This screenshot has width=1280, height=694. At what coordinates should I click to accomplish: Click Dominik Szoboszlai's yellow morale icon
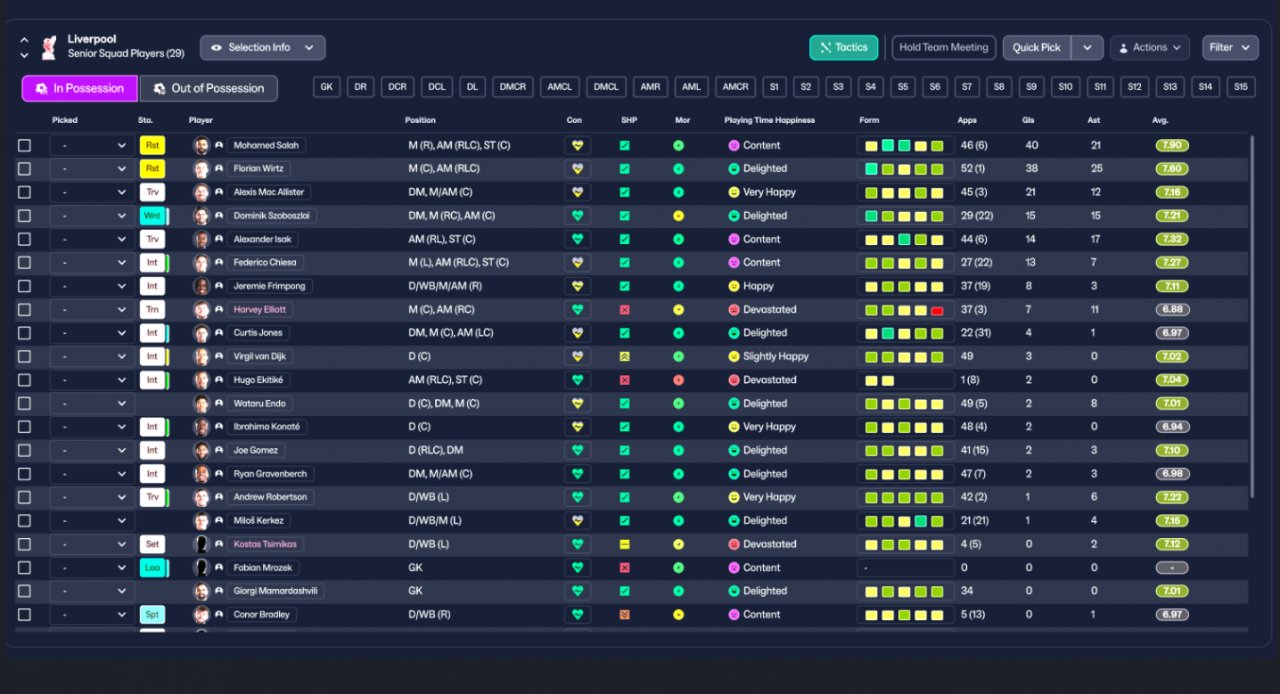[x=678, y=216]
